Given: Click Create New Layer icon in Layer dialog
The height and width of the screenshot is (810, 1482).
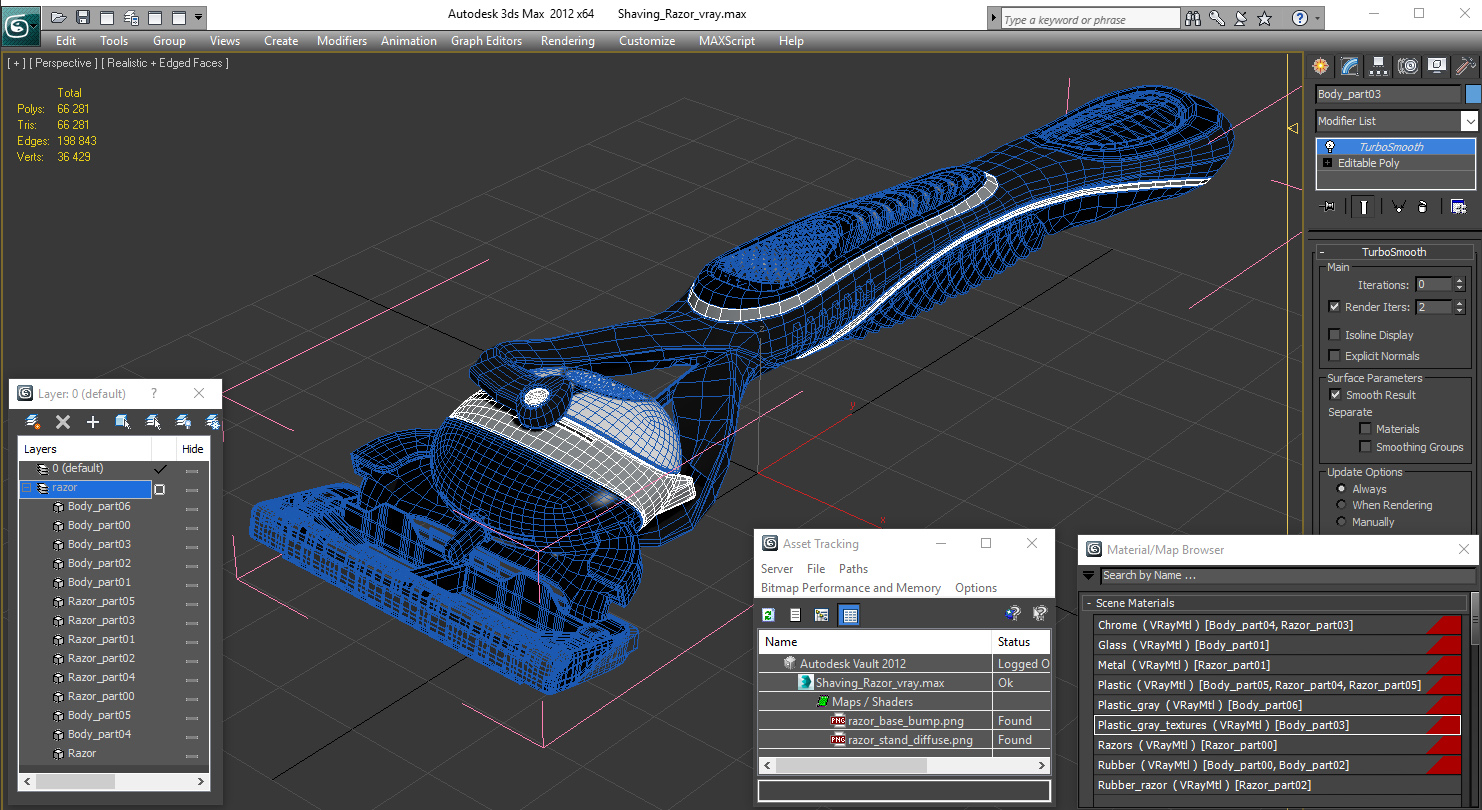Looking at the screenshot, I should click(33, 422).
